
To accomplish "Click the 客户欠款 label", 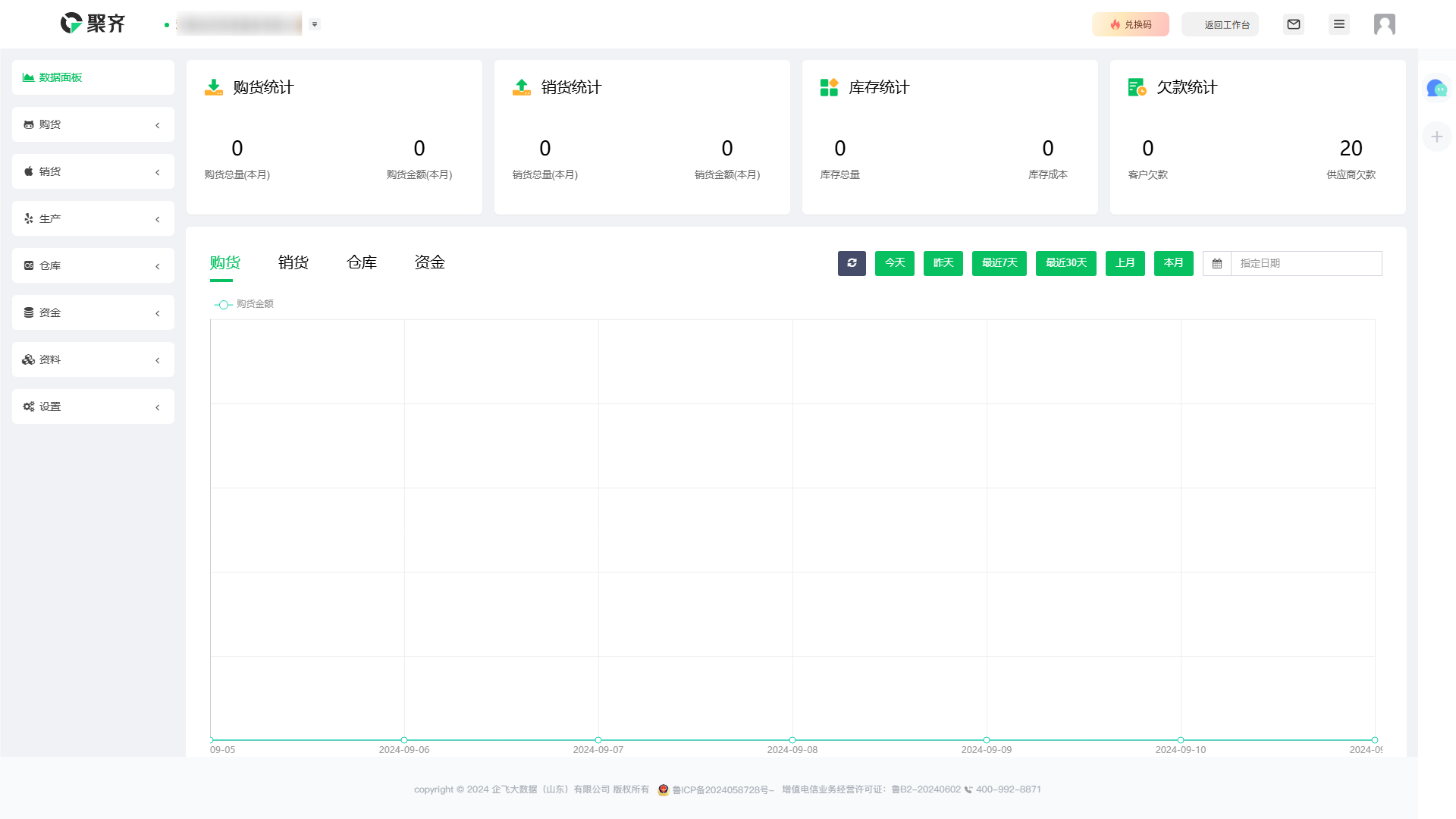I will [1148, 175].
